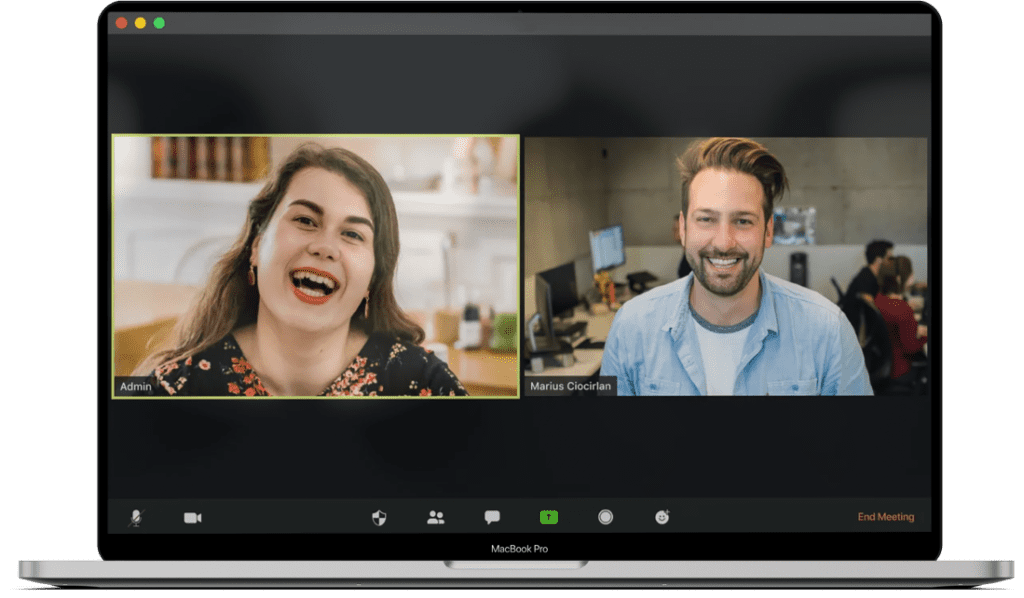Click the End Meeting button
The height and width of the screenshot is (598, 1024).
coord(886,517)
